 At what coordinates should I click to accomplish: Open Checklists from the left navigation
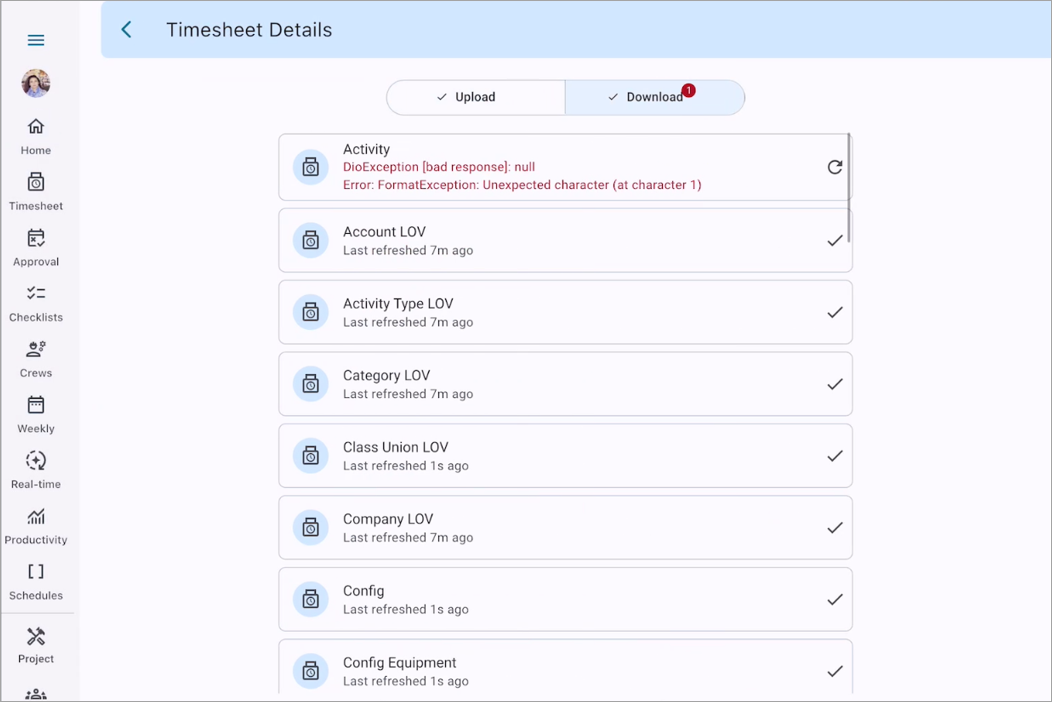36,300
